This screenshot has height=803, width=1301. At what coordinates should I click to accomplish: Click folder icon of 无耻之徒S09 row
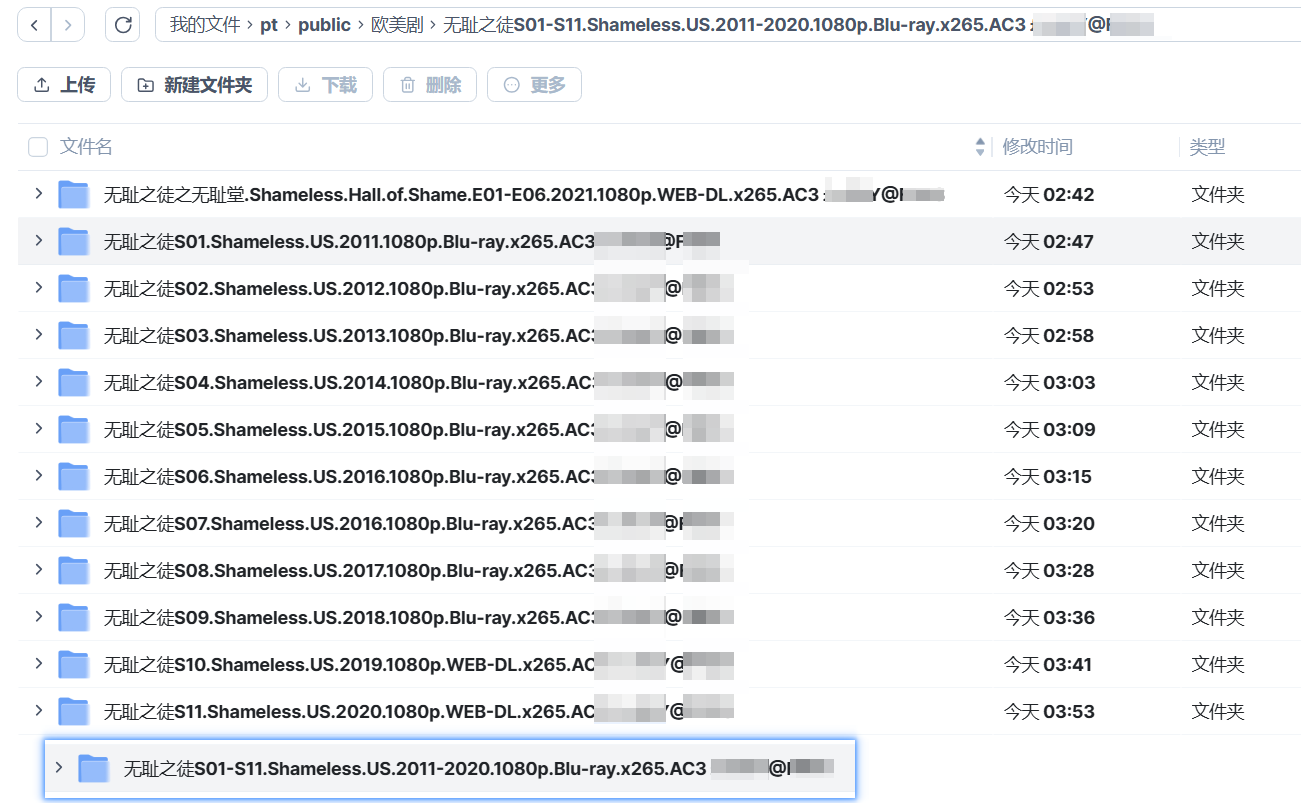74,617
